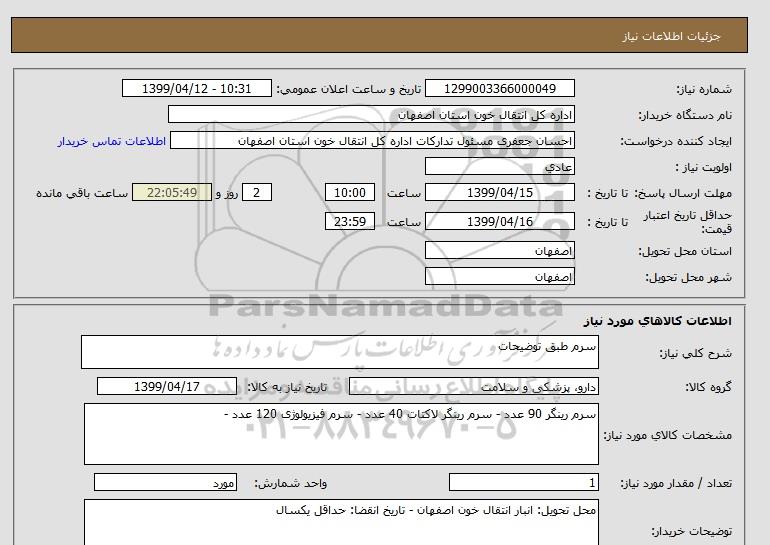Select the شهر محل تحویل label
The height and width of the screenshot is (545, 770).
(x=689, y=277)
